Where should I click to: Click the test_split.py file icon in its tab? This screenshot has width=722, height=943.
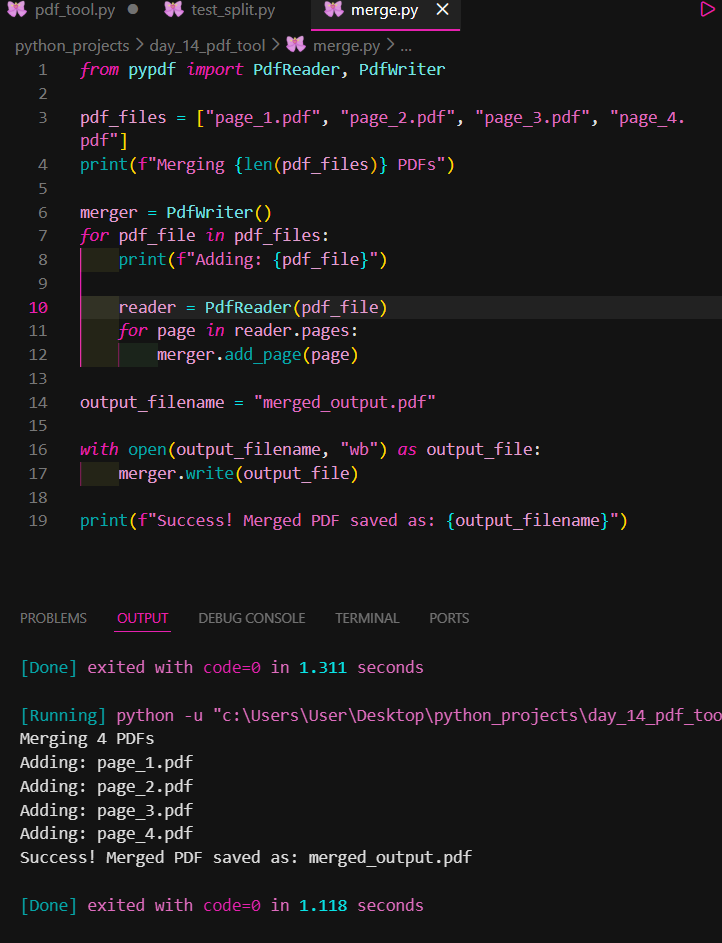pyautogui.click(x=174, y=9)
